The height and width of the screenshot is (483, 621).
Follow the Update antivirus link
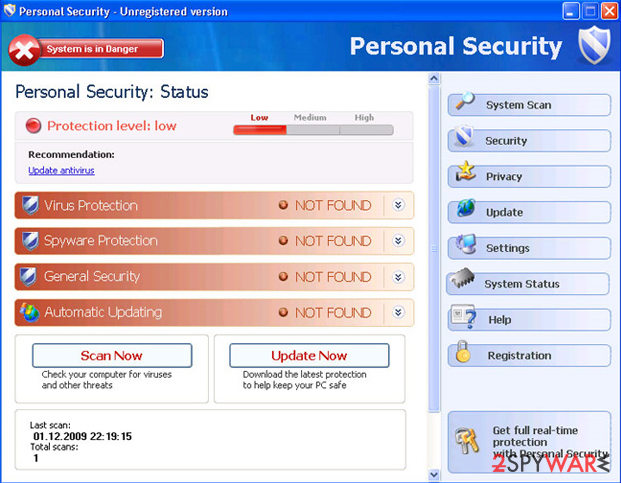(x=61, y=170)
